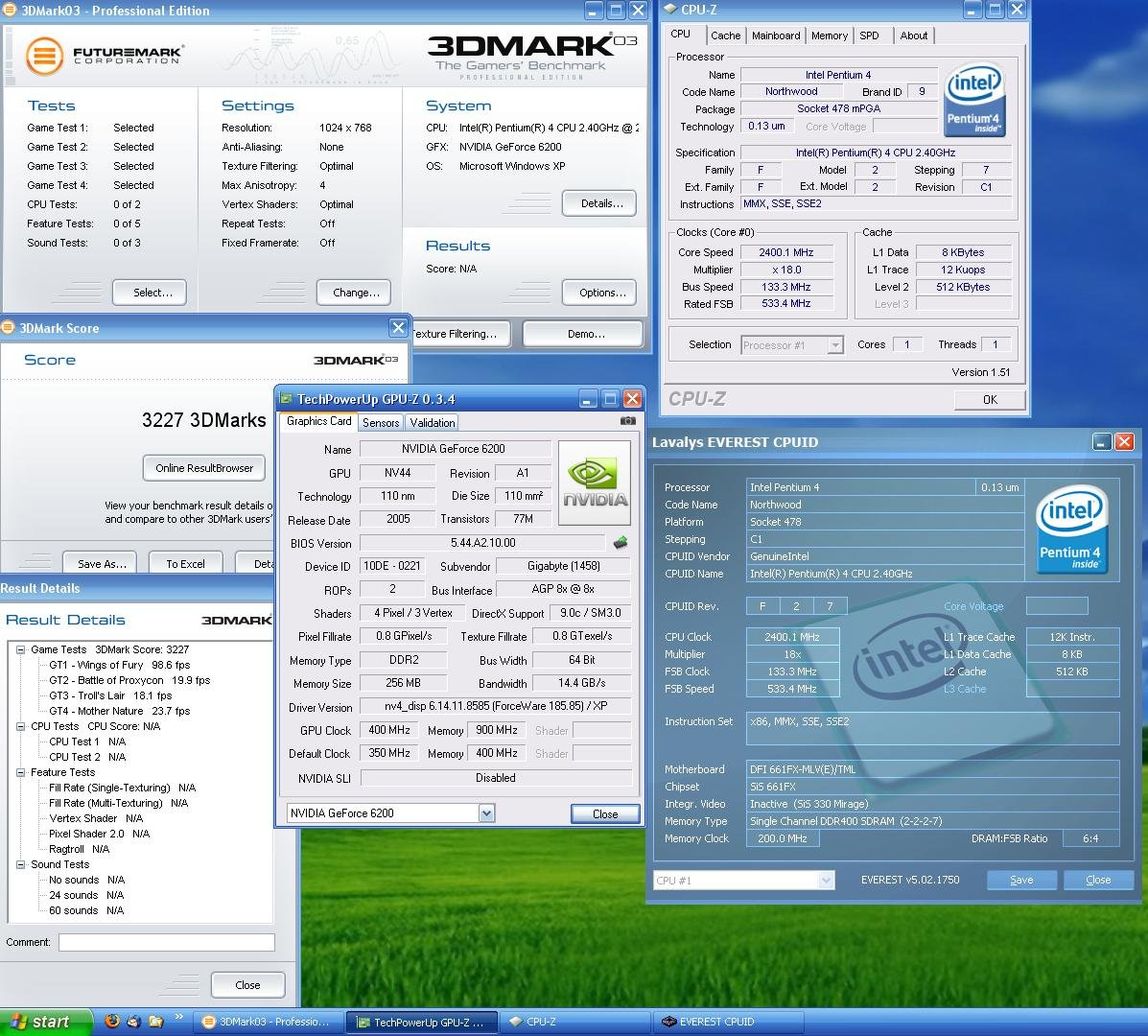Open the Processor #1 selection dropdown in CPU-Z
1148x1036 pixels.
(834, 344)
